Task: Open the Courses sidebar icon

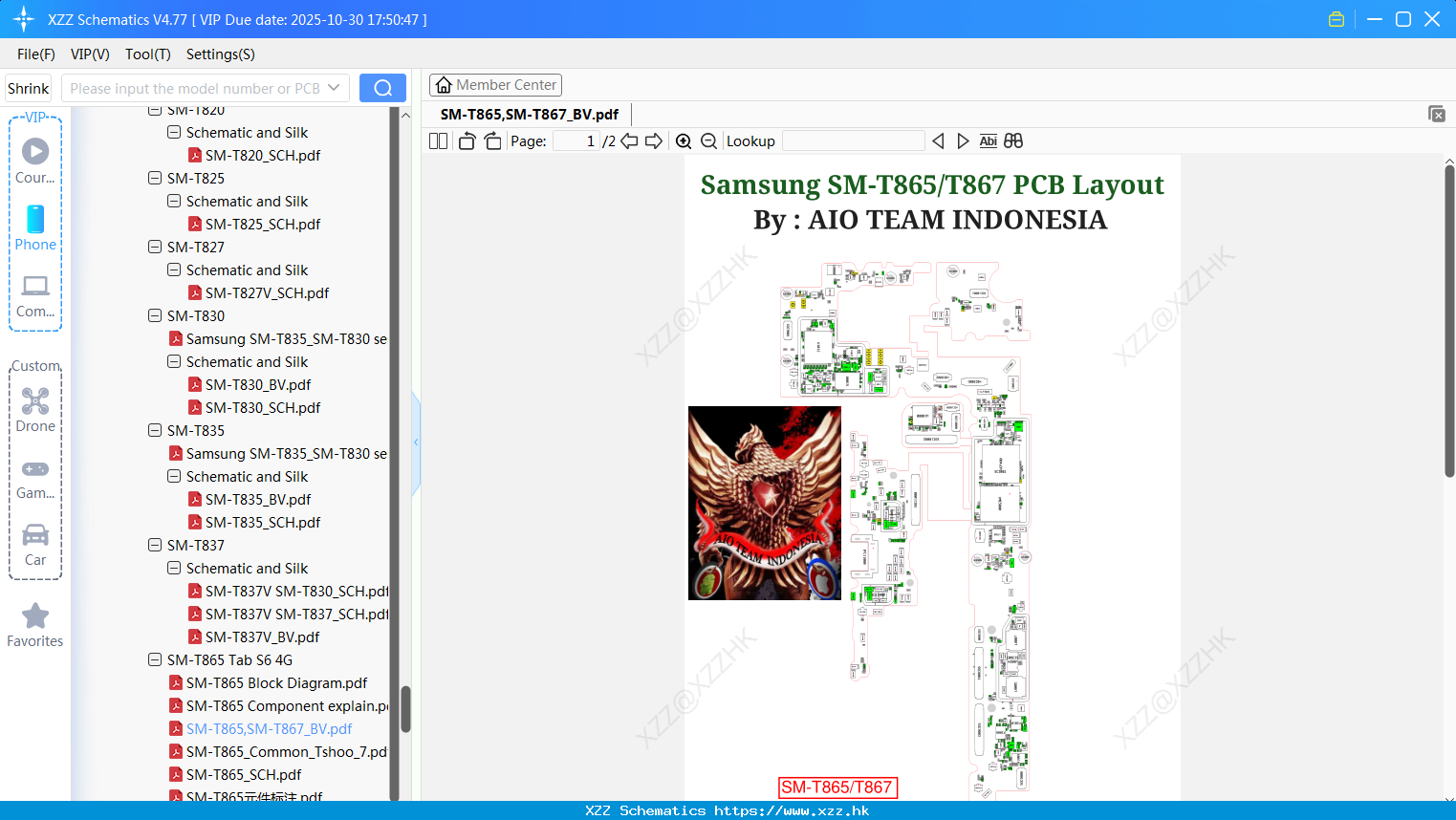Action: click(35, 160)
